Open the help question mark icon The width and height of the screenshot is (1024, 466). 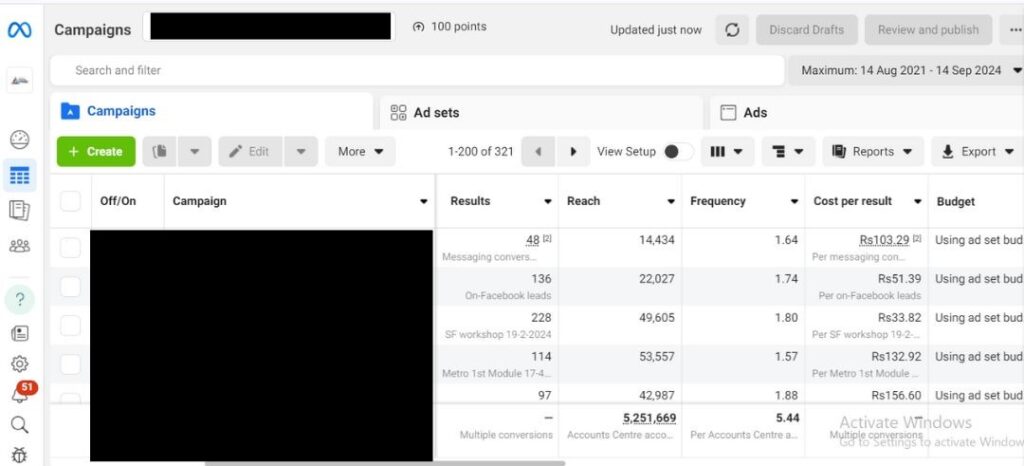coord(19,300)
